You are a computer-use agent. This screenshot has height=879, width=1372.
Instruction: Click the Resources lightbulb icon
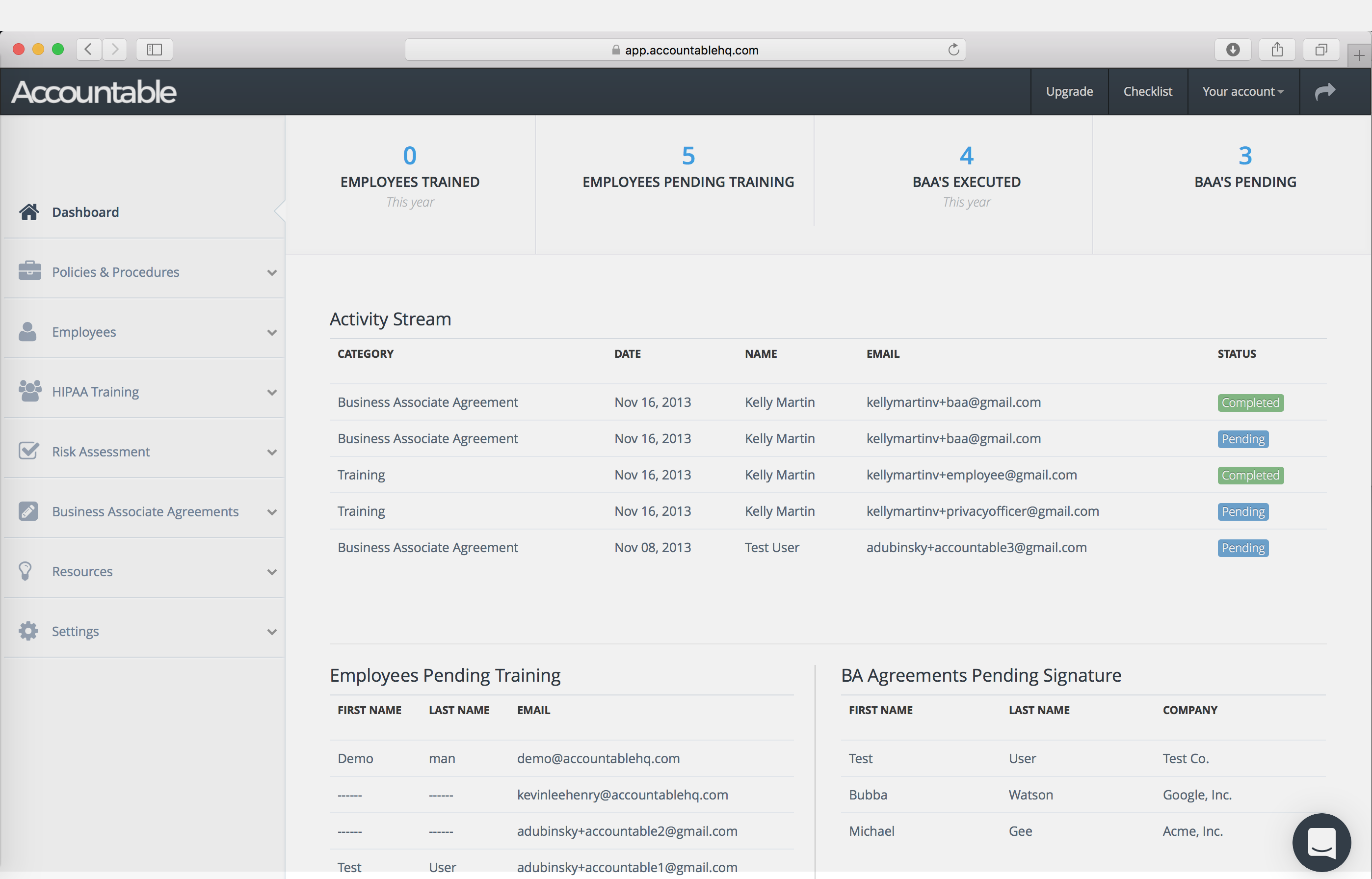coord(25,571)
